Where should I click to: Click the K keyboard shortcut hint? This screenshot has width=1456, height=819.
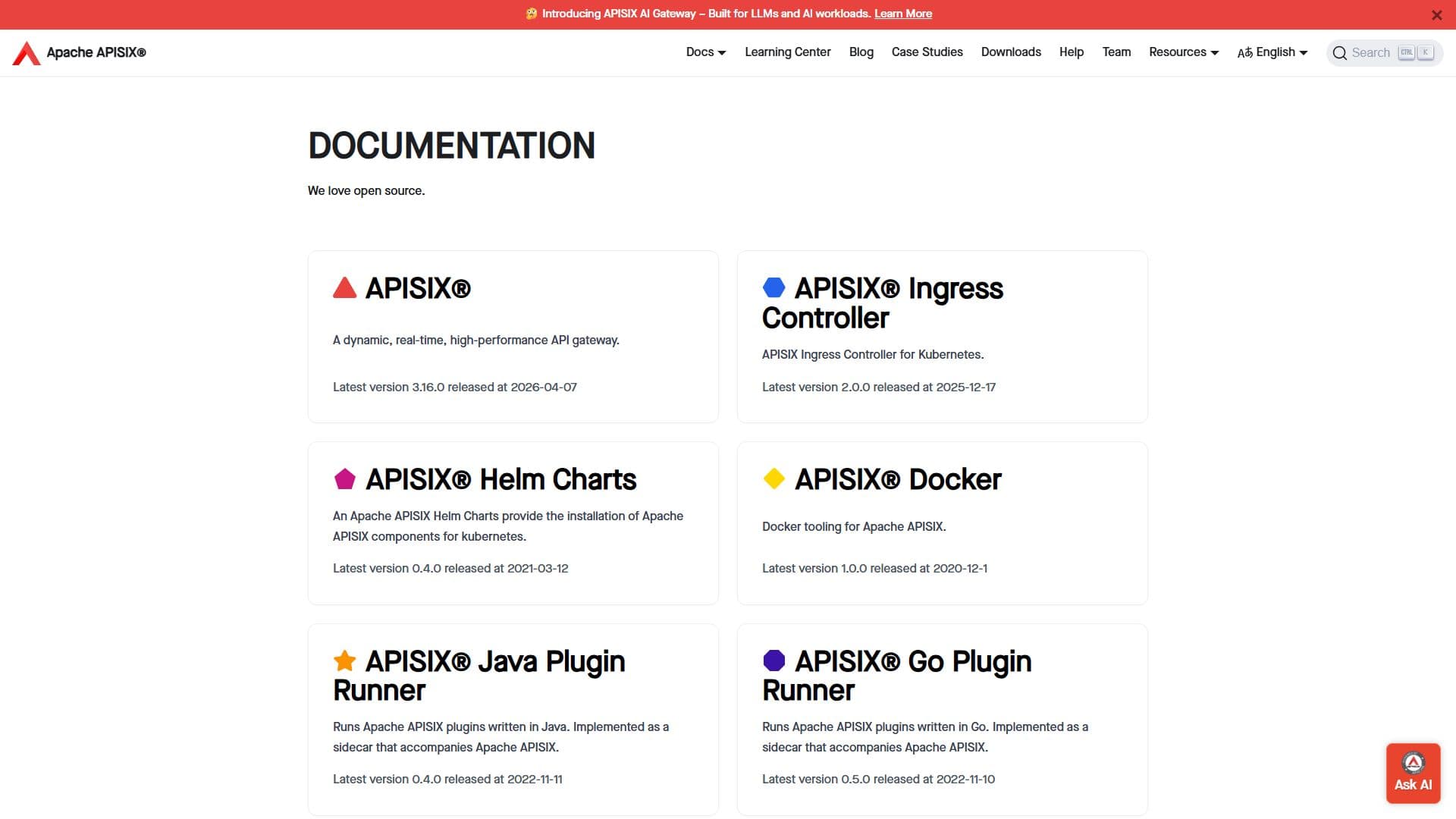point(1425,52)
